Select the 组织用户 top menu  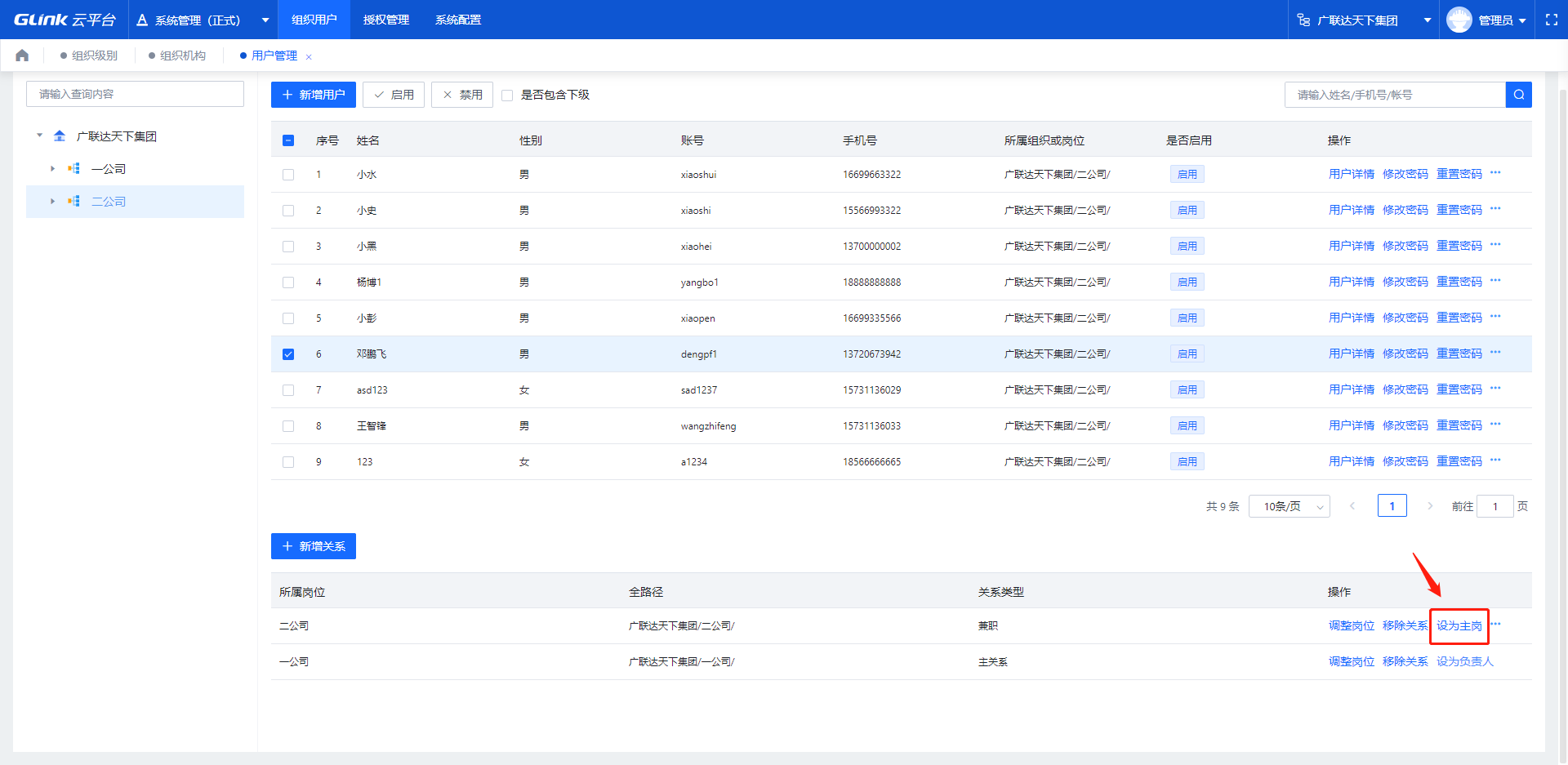tap(314, 20)
